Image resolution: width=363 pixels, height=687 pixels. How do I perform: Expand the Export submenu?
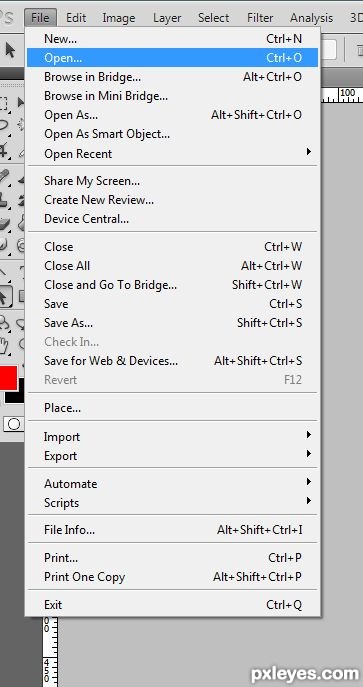(x=172, y=456)
